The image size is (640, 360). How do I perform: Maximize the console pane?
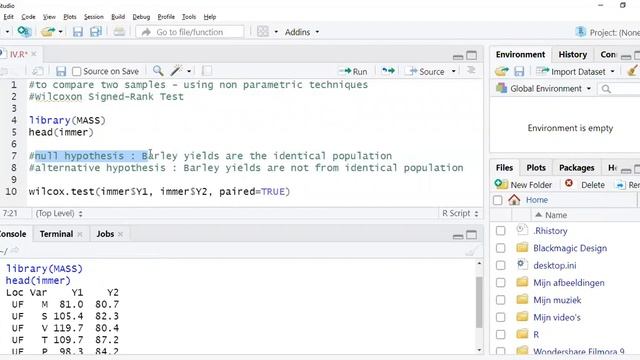click(x=471, y=235)
